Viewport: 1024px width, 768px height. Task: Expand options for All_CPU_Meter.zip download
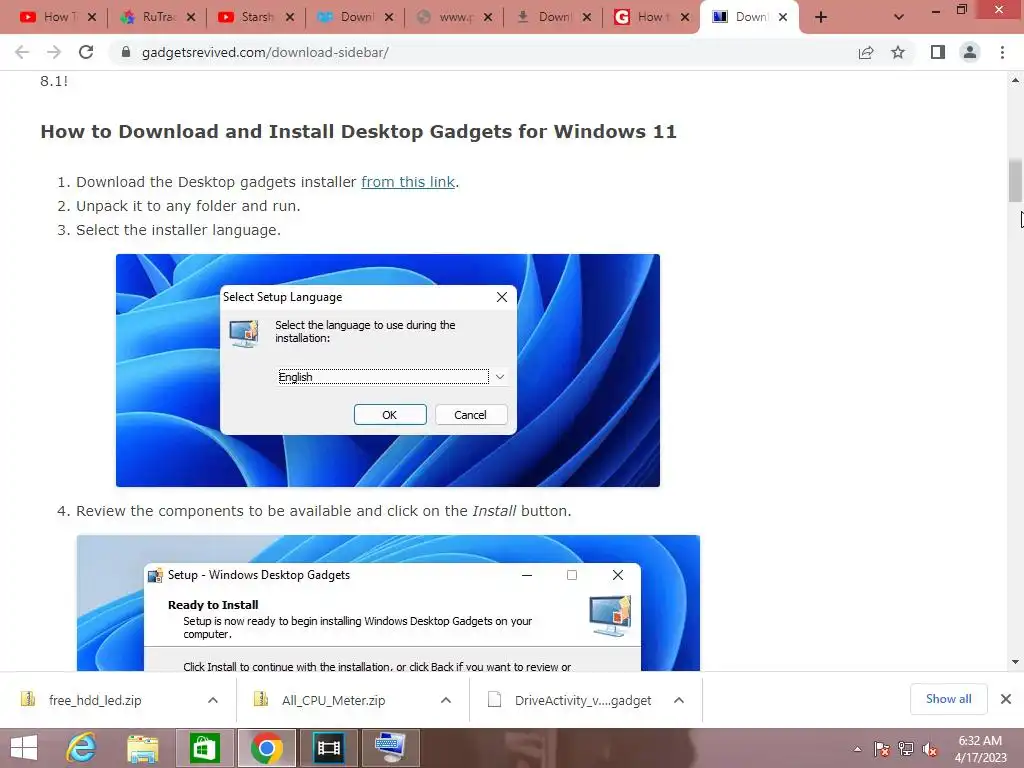tap(446, 700)
